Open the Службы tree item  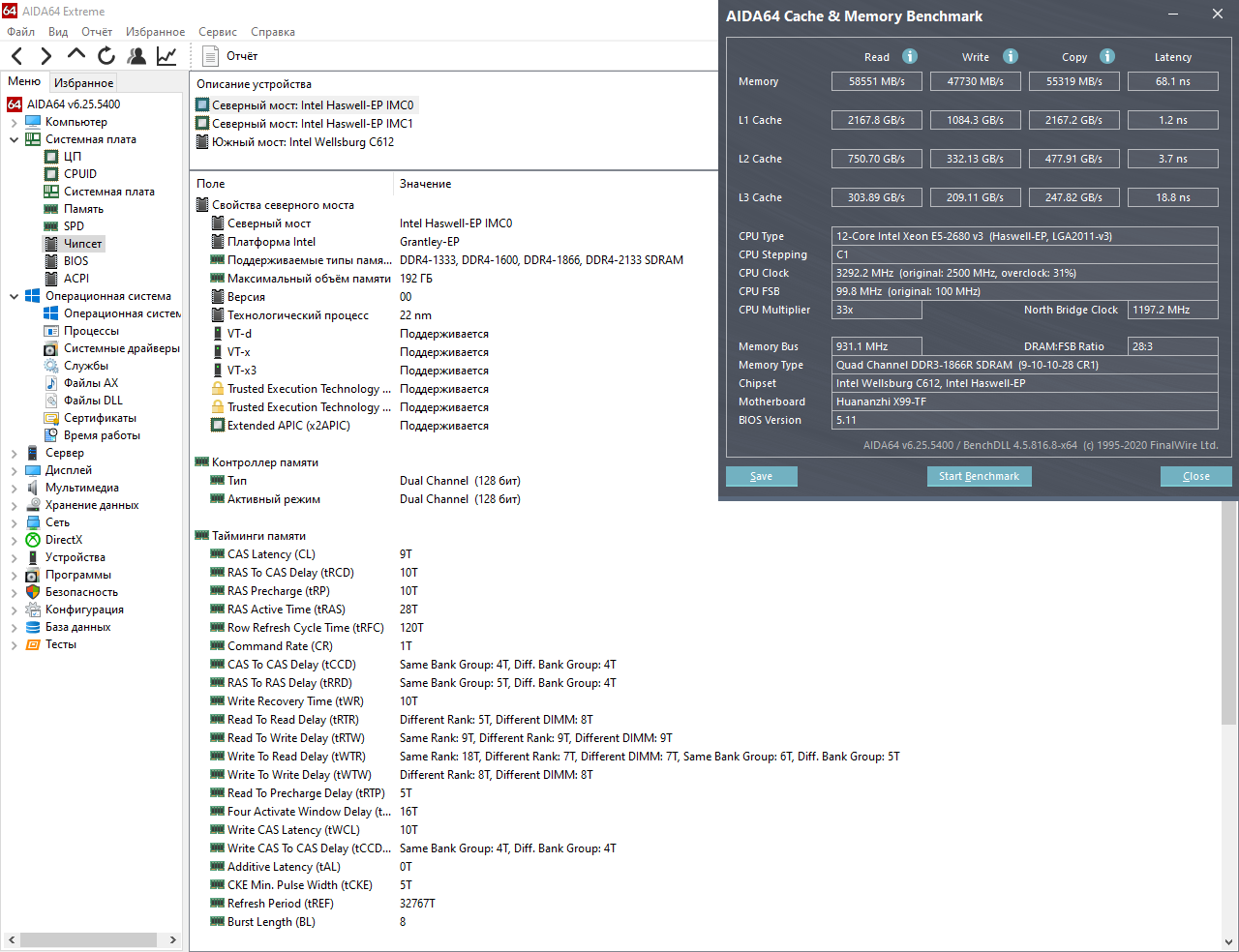[x=85, y=366]
